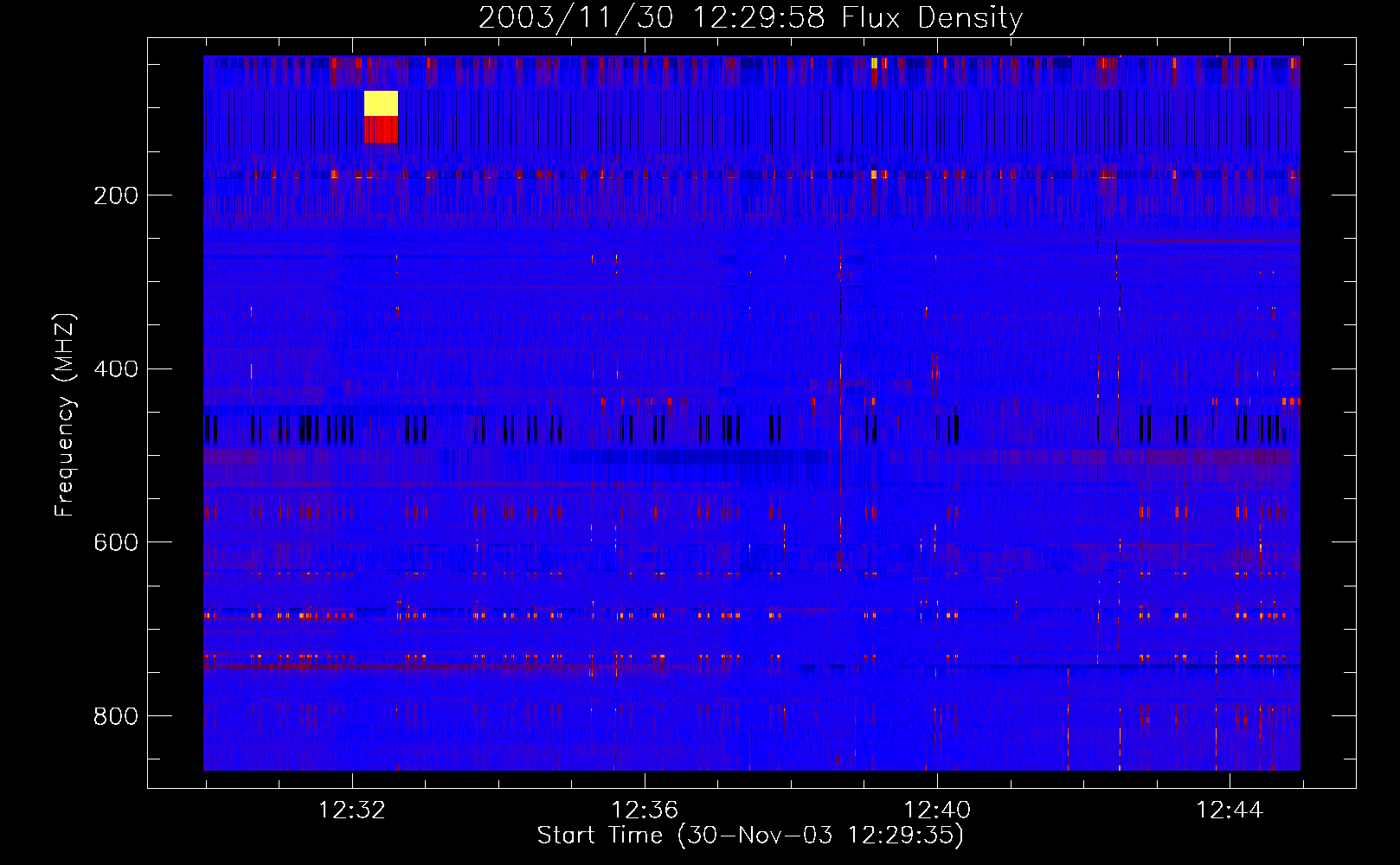This screenshot has height=865, width=1400.
Task: Click the 800 frequency tick label
Action: (116, 716)
